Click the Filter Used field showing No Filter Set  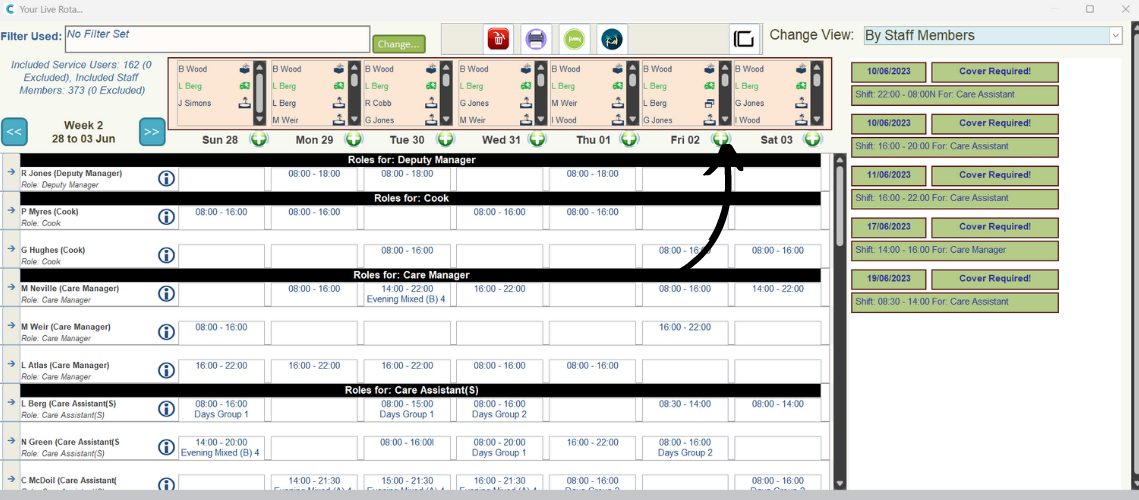click(x=218, y=39)
